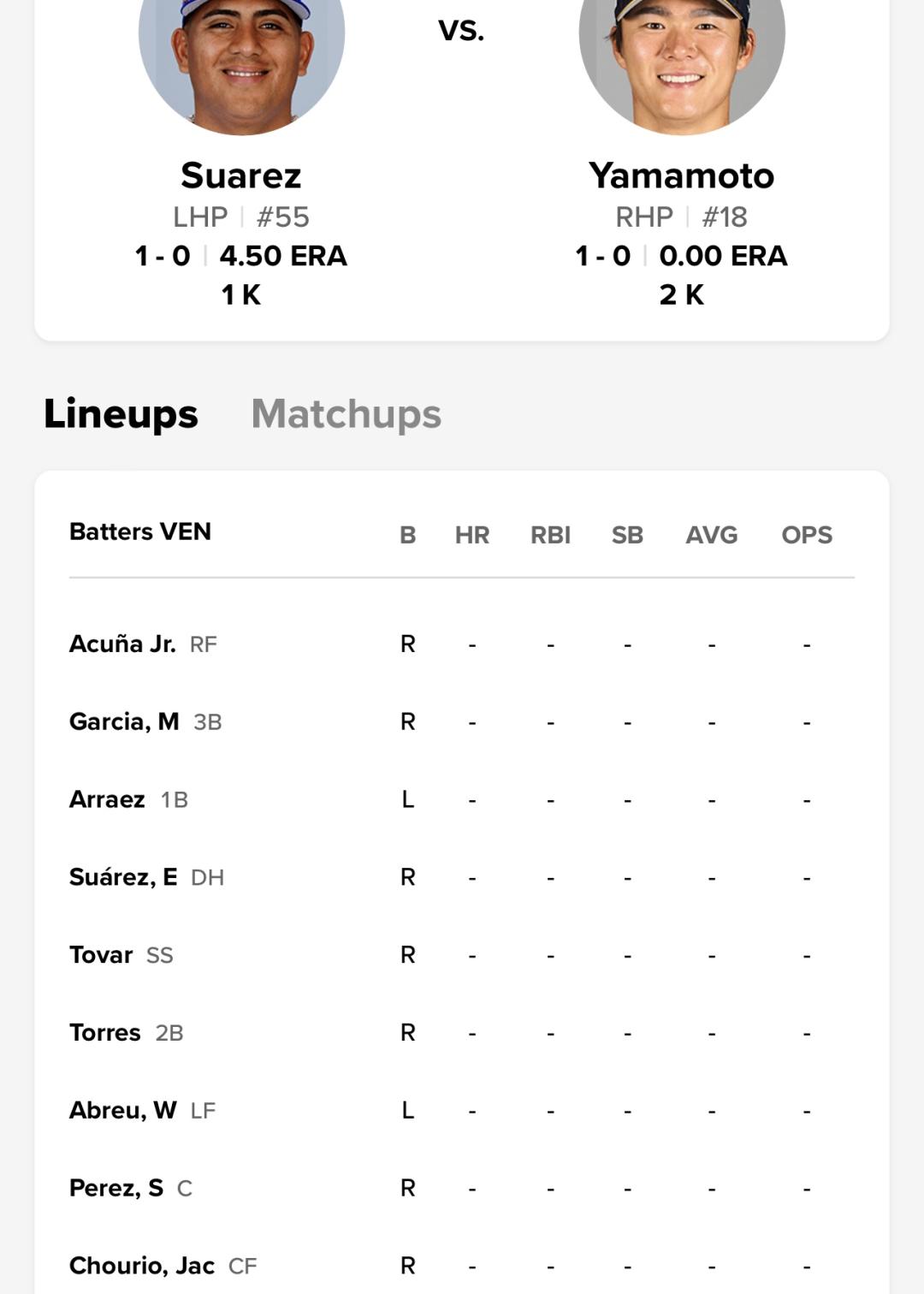Screen dimensions: 924x1294
Task: Select the Lineups tab
Action: (121, 414)
